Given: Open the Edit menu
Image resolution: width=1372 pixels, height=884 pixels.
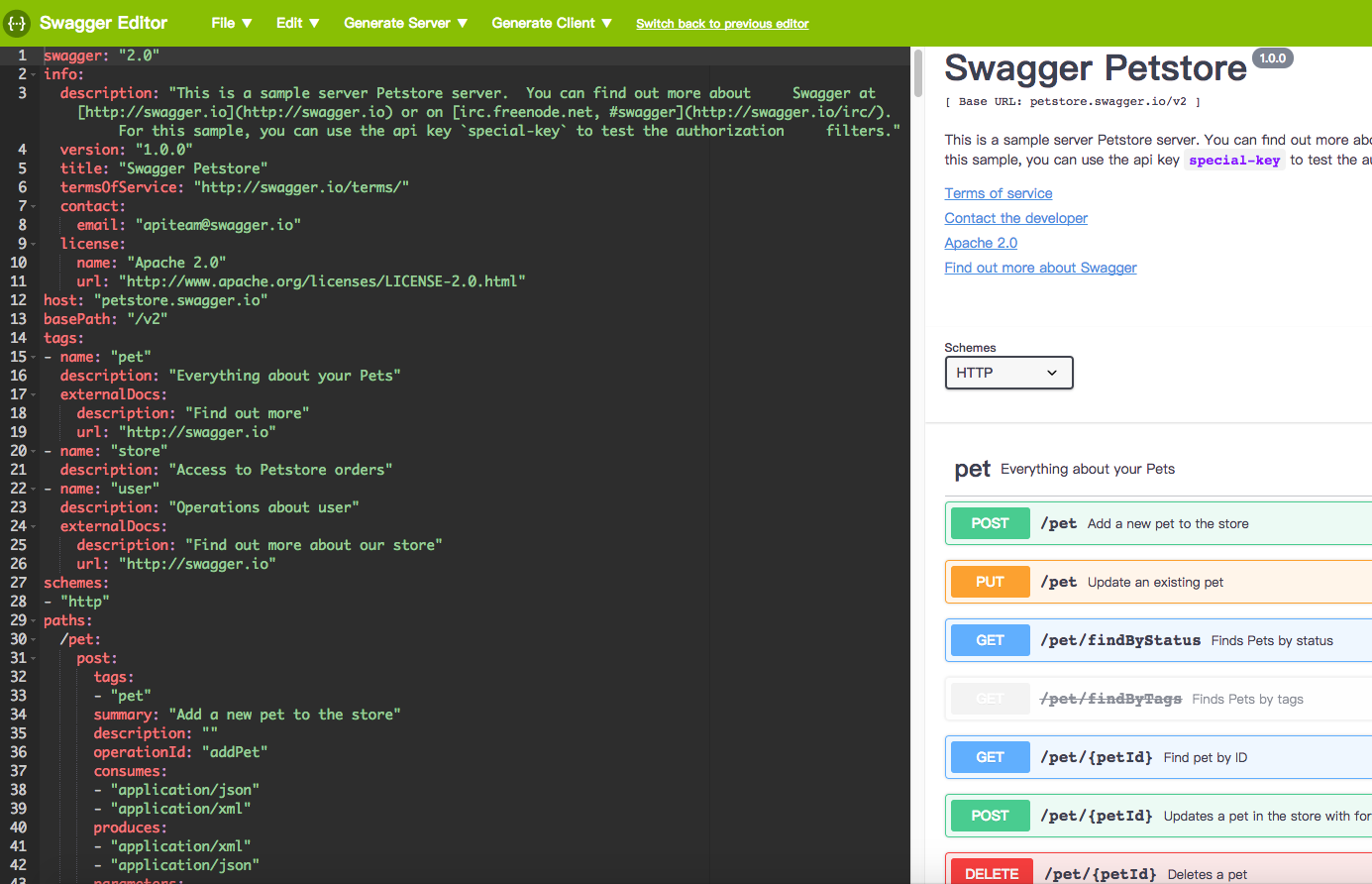Looking at the screenshot, I should [x=297, y=23].
